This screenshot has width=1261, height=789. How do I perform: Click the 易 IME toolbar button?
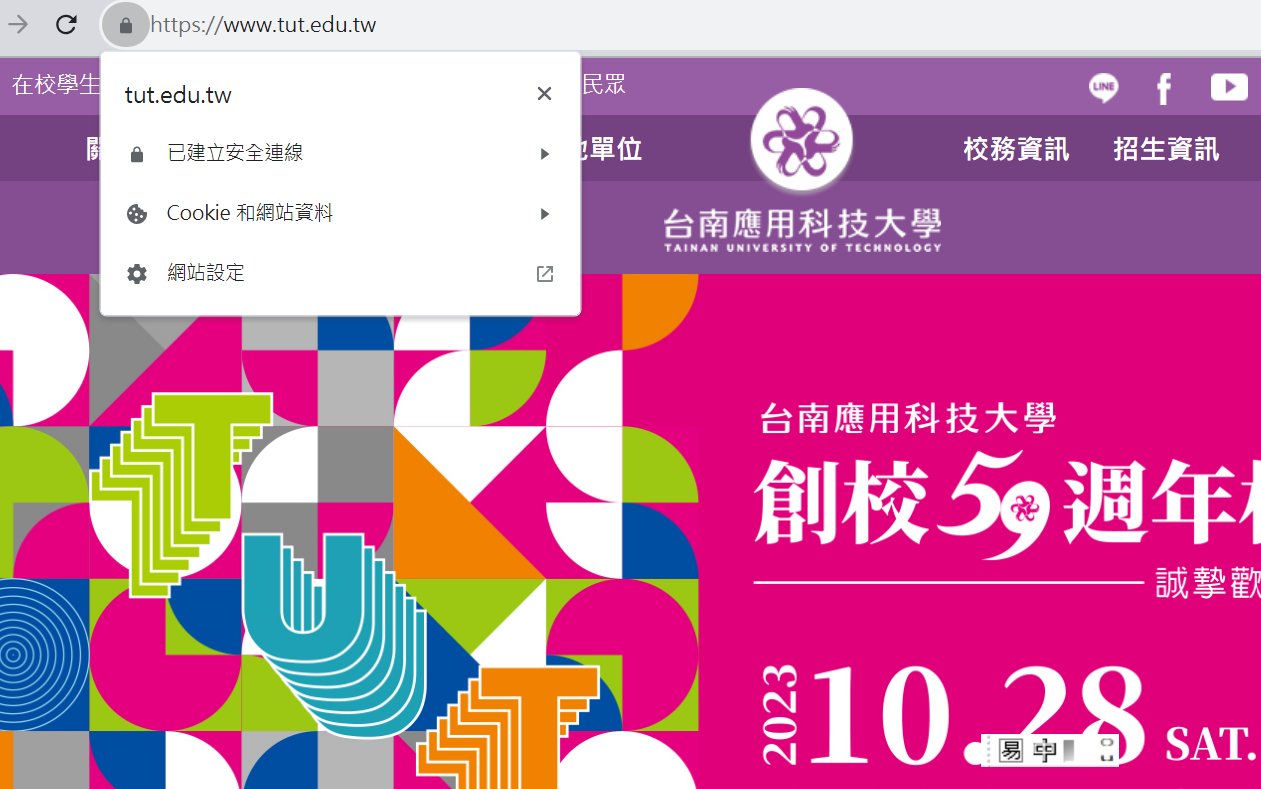pos(1011,750)
